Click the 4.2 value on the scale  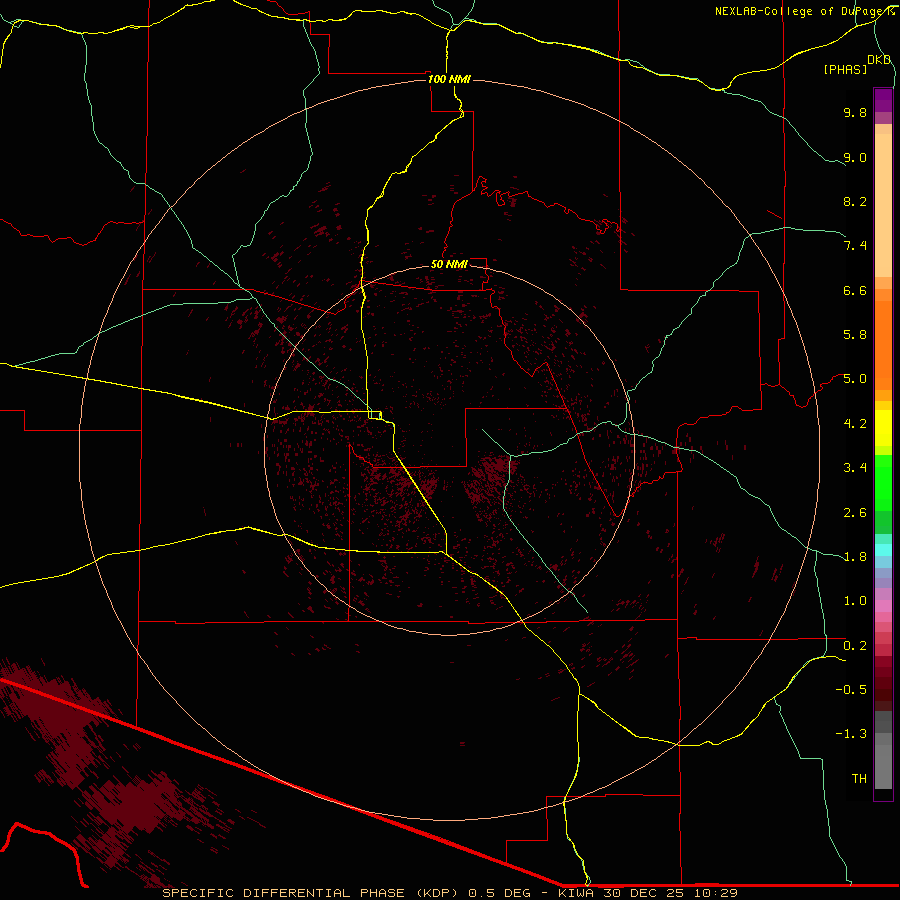tap(855, 424)
